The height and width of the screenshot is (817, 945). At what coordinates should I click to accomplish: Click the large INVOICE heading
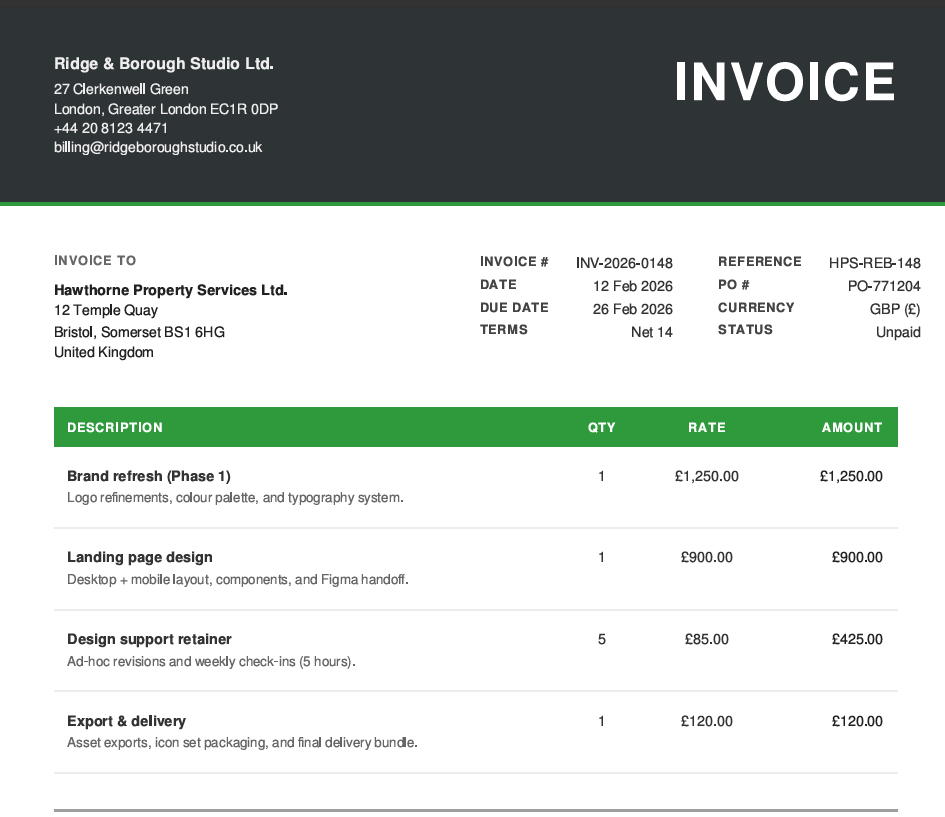point(785,82)
